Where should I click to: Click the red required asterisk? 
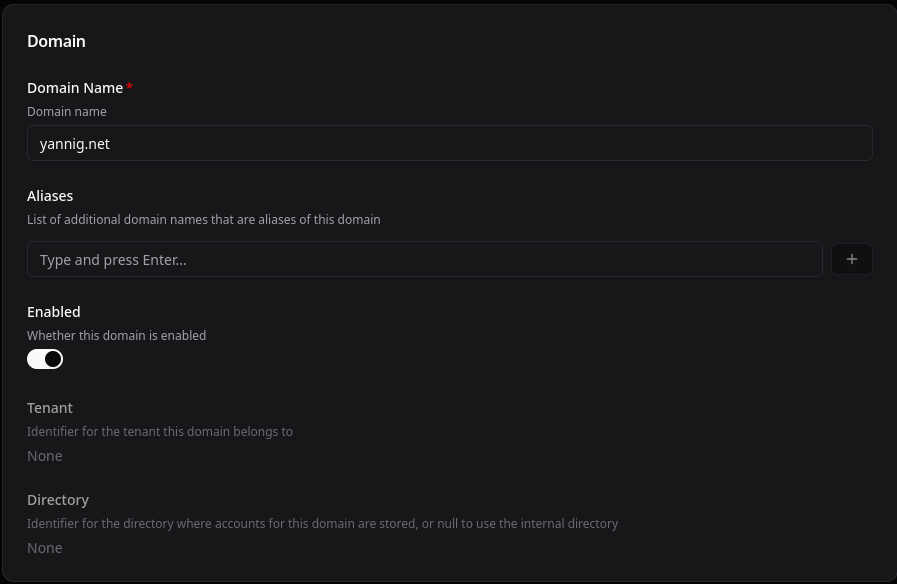pyautogui.click(x=130, y=87)
